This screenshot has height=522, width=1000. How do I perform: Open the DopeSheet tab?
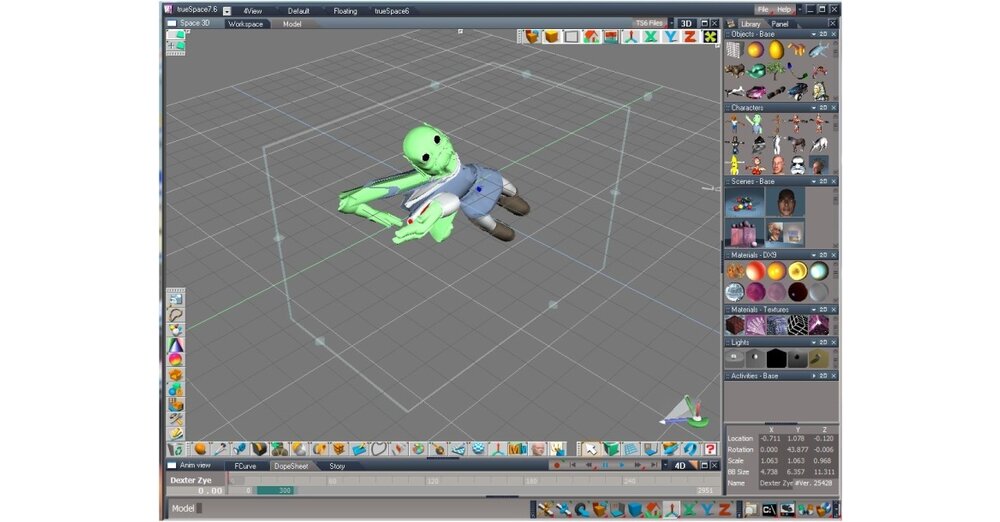(x=291, y=465)
